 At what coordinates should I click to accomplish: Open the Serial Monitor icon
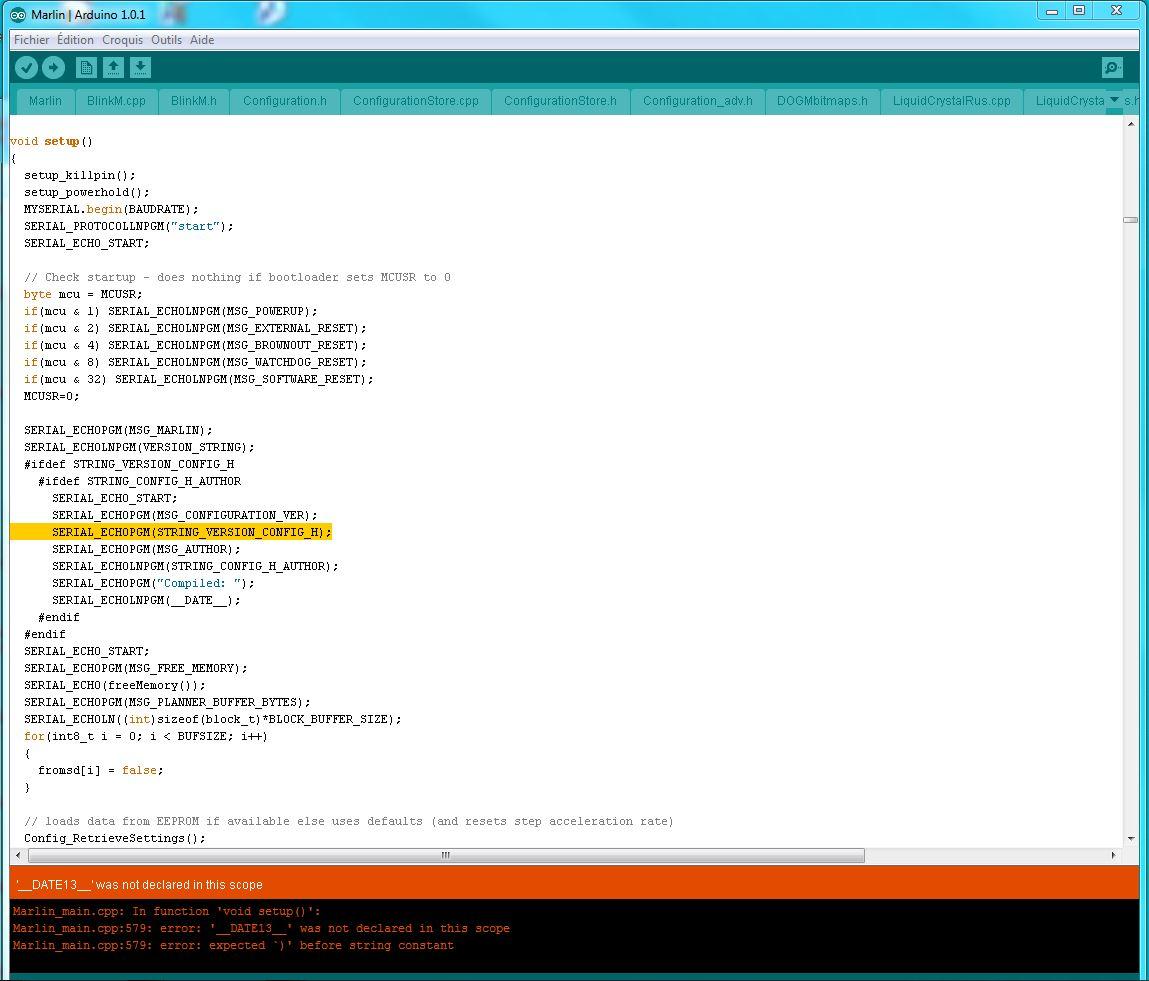[x=1112, y=67]
